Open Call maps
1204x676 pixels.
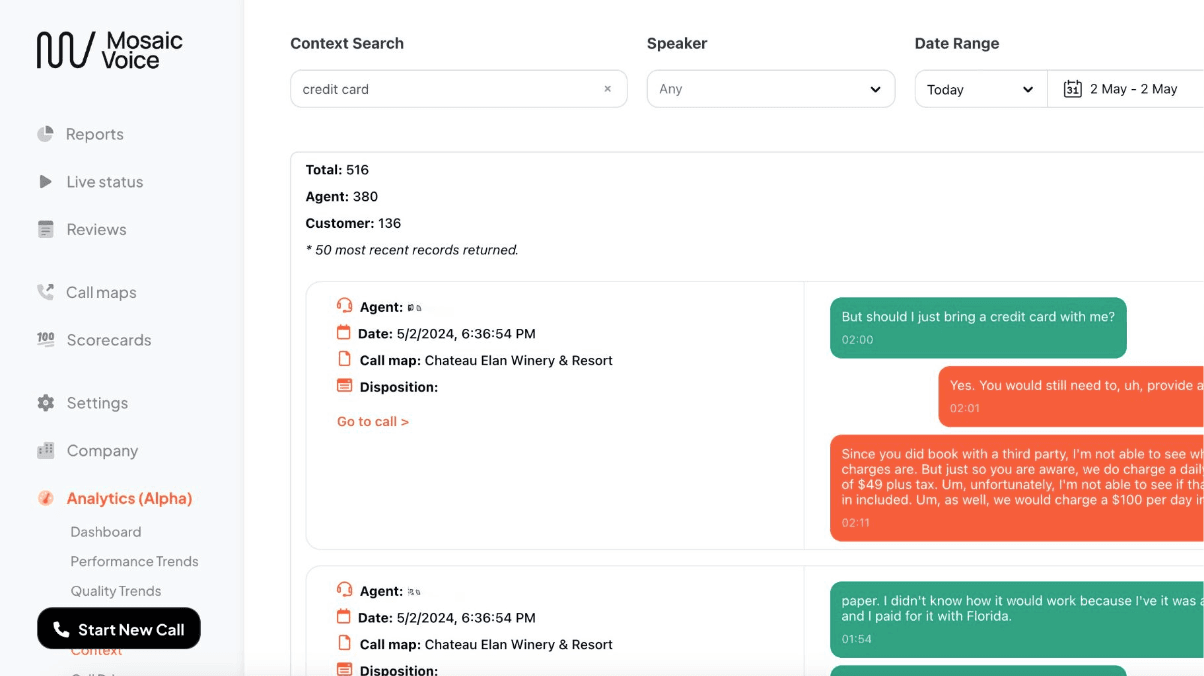tap(101, 292)
